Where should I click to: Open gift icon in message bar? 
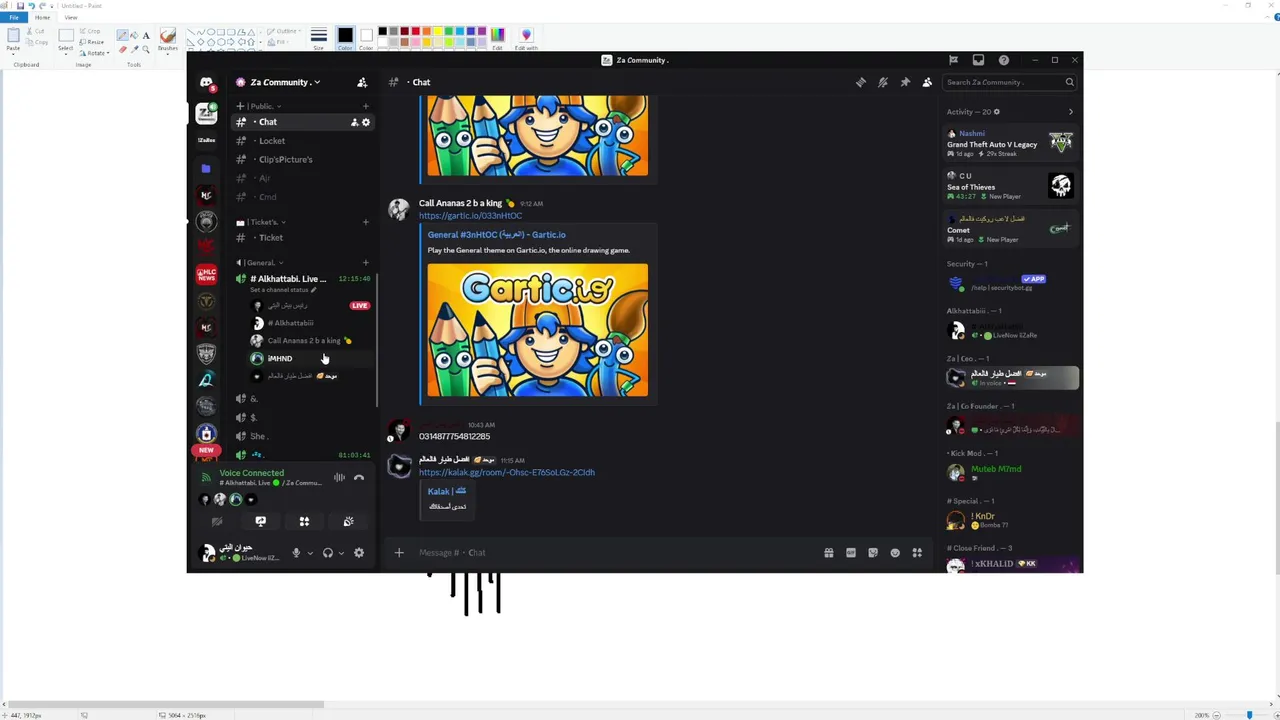click(829, 552)
